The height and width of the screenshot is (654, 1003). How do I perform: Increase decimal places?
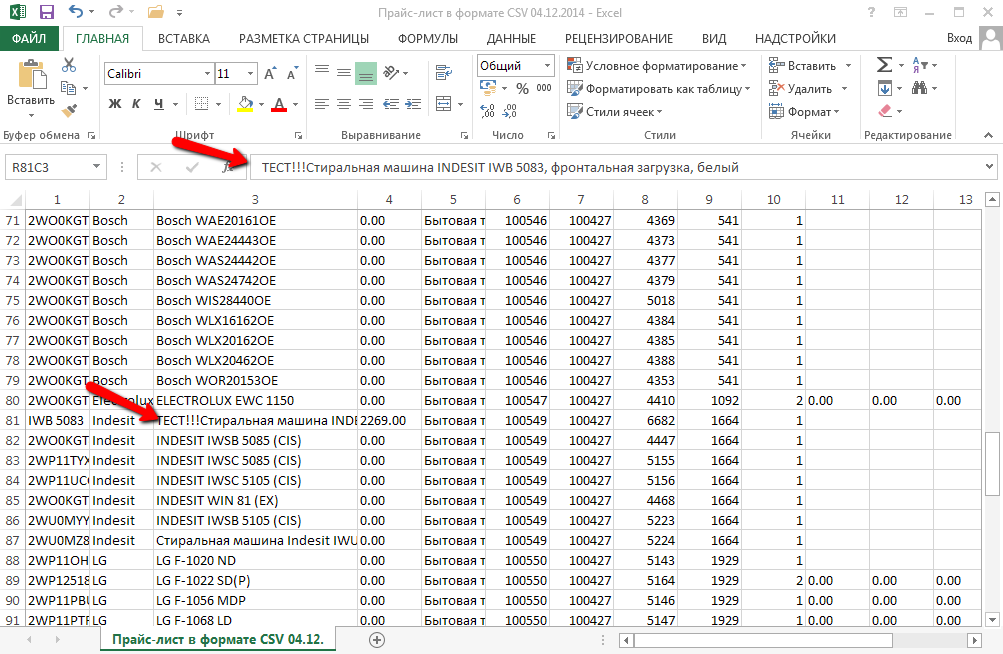(x=487, y=111)
